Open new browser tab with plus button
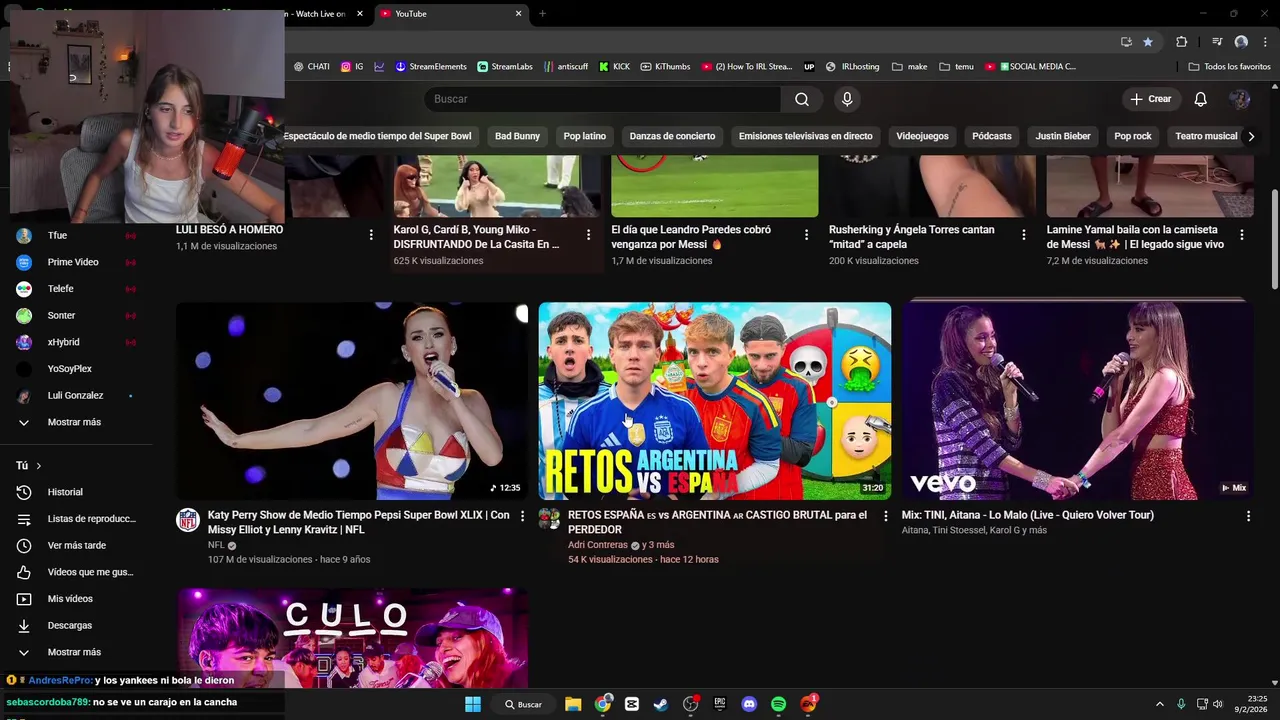 [x=542, y=14]
